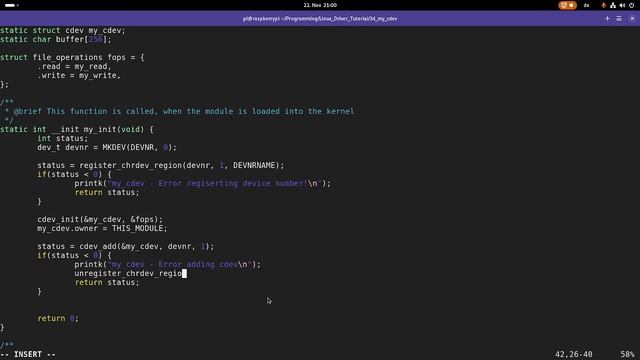This screenshot has height=360, width=640.
Task: Click 'struct file_operations fops = {' line
Action: tap(72, 58)
